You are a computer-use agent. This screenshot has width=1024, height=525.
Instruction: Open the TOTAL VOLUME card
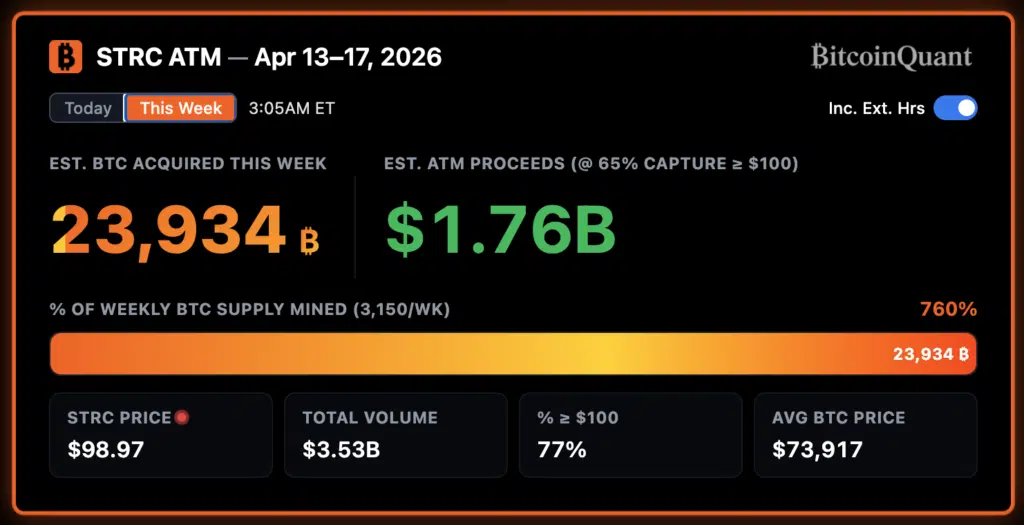[395, 434]
